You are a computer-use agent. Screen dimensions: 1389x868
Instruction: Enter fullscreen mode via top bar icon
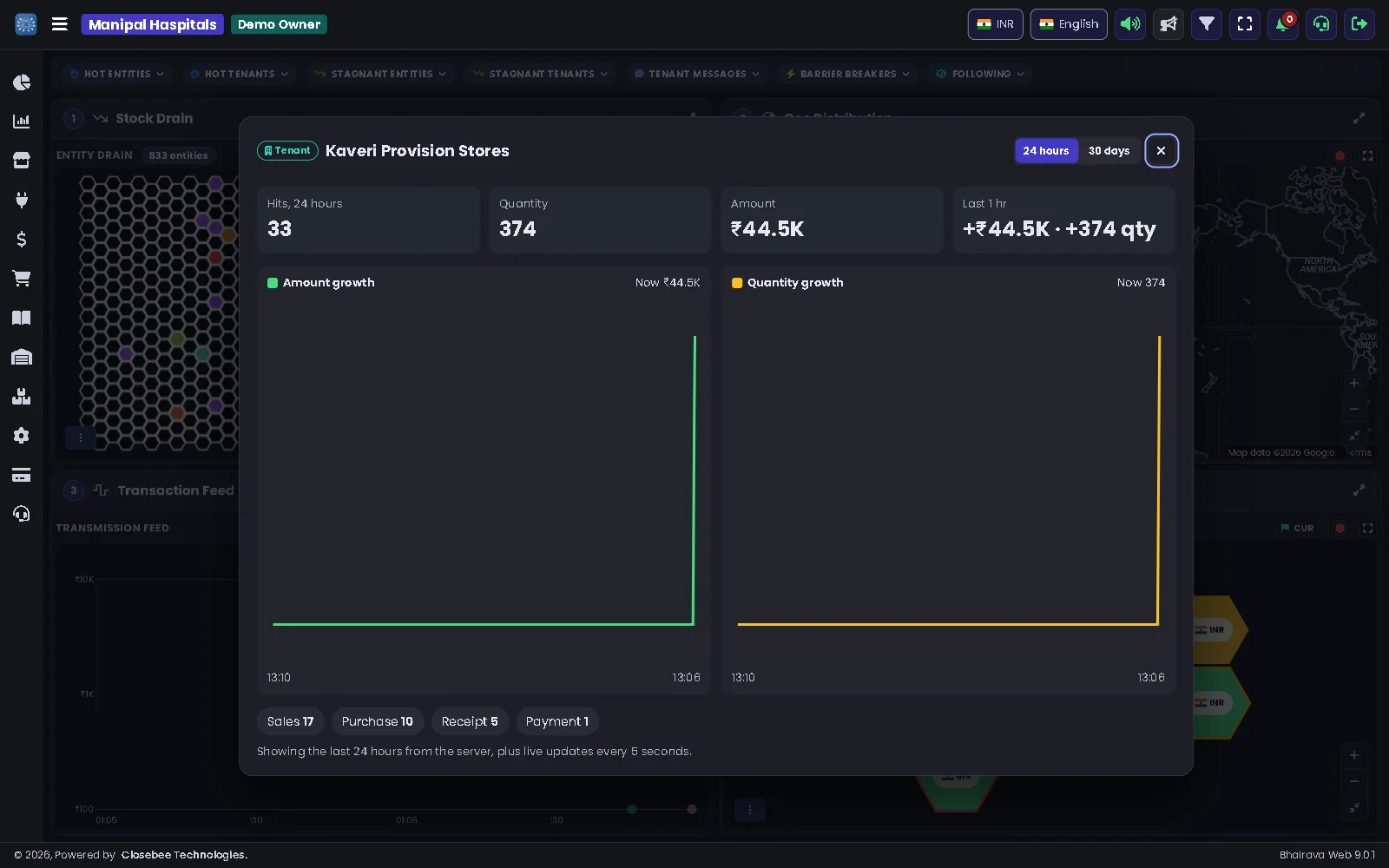pos(1245,24)
